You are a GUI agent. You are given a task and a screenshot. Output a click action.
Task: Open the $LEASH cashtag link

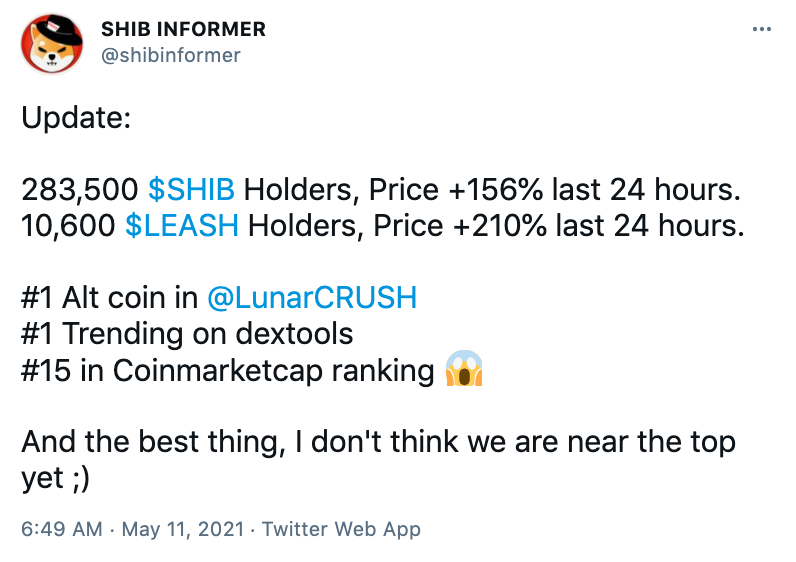coord(182,226)
